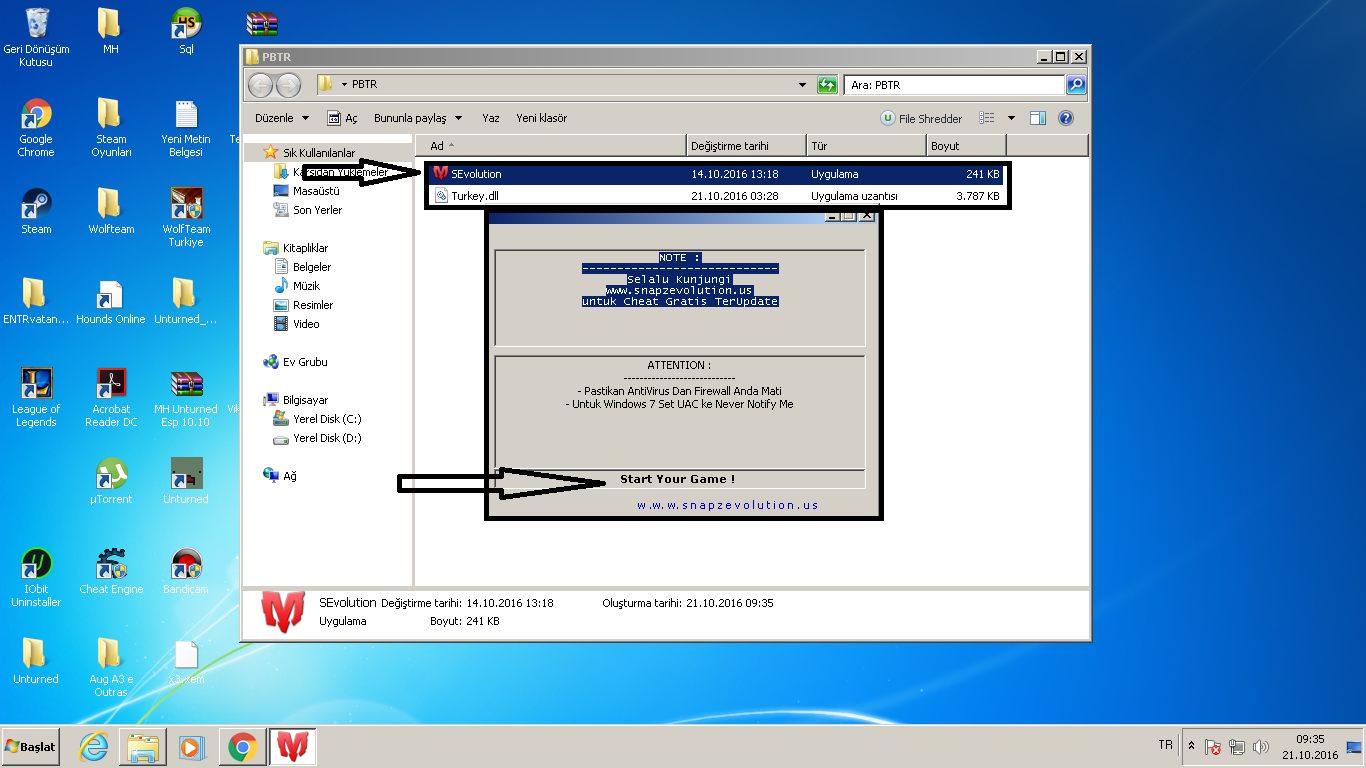Select the SEvolution application file
The width and height of the screenshot is (1366, 768).
pyautogui.click(x=717, y=174)
